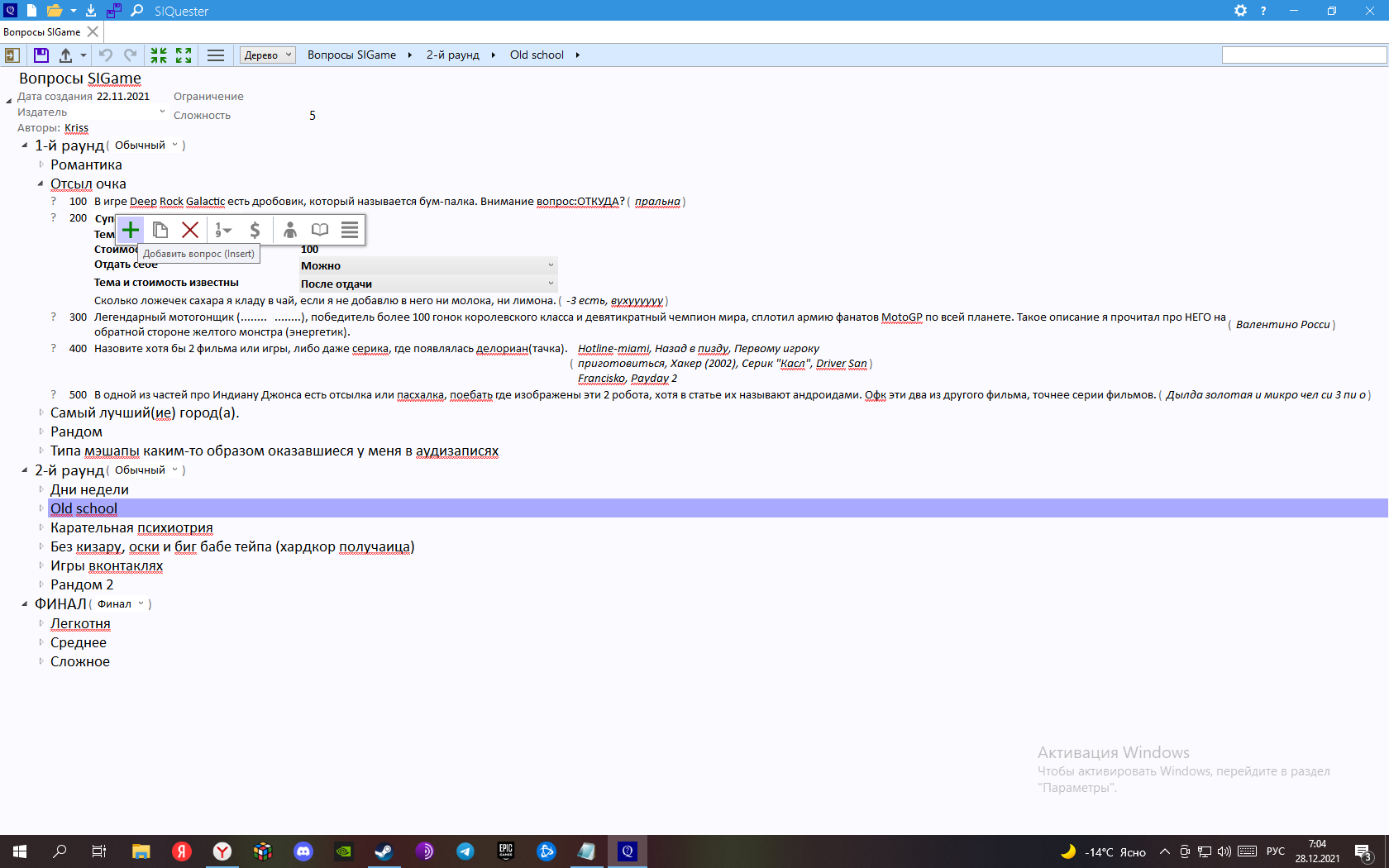Open Epic Games launcher from the taskbar

point(505,851)
